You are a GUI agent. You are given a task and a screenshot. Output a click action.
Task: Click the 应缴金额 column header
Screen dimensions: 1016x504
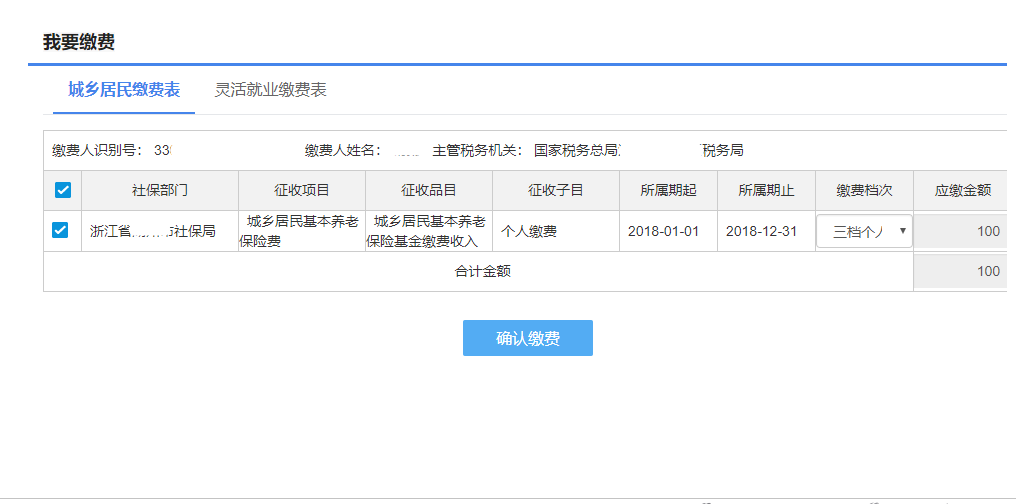click(x=962, y=190)
